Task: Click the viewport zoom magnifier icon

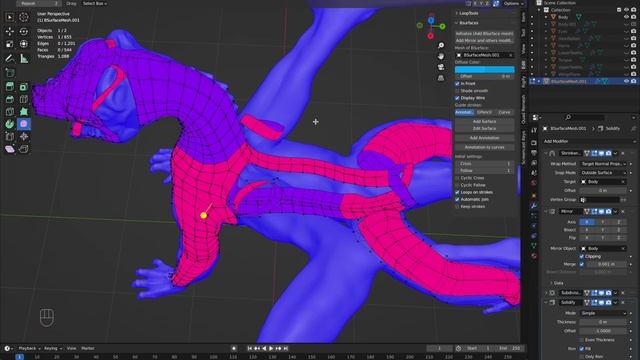Action: point(441,45)
